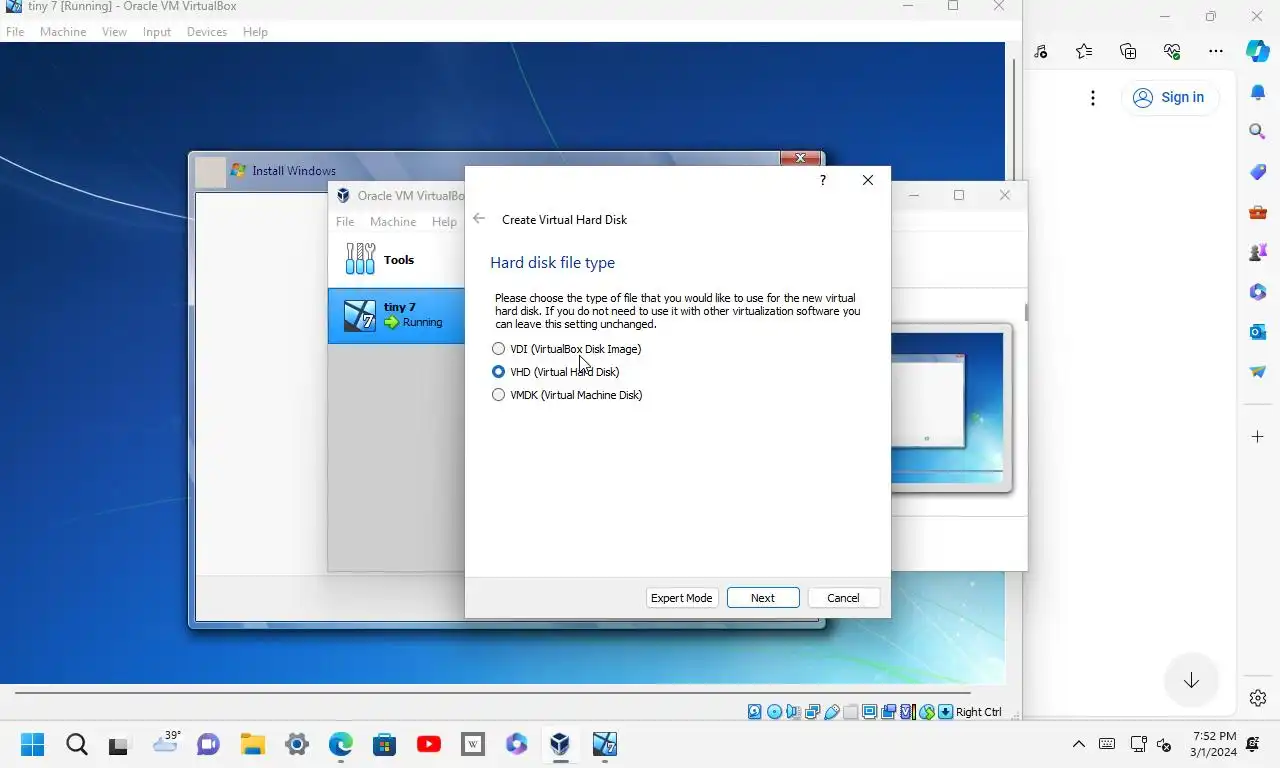1280x768 pixels.
Task: Open File menu in VirtualBox Manager
Action: coord(345,222)
